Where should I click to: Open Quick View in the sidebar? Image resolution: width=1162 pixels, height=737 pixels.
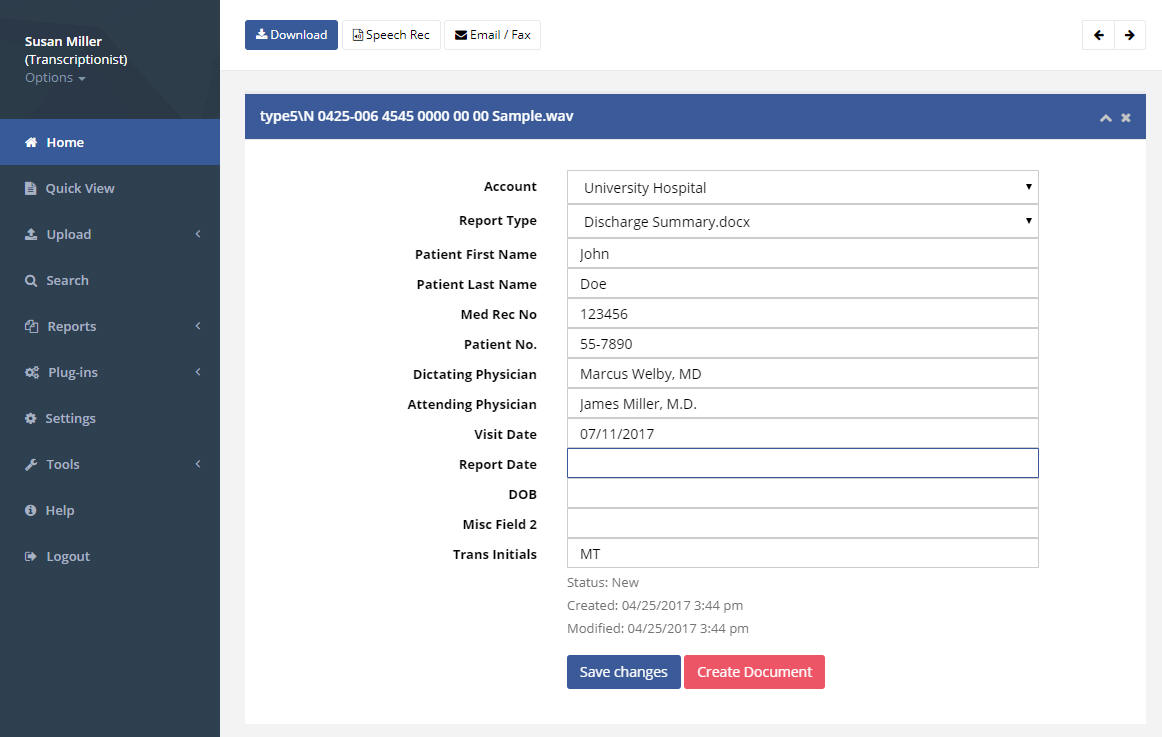click(110, 188)
